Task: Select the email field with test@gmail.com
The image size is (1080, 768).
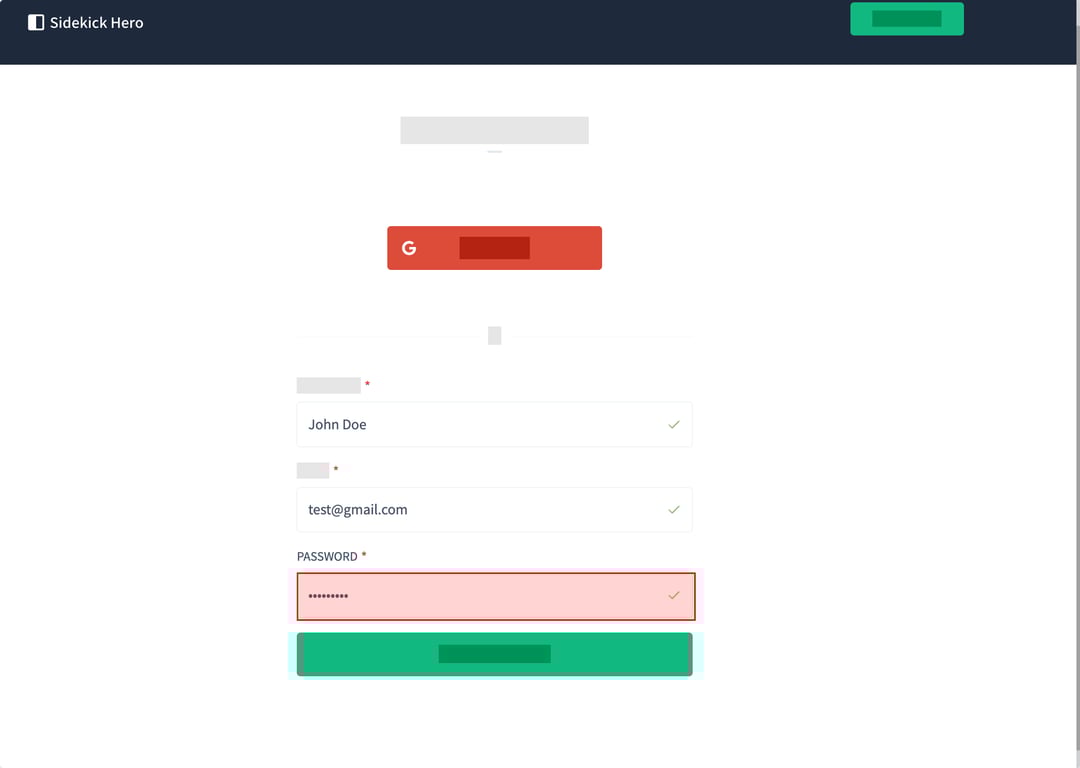Action: [480, 510]
